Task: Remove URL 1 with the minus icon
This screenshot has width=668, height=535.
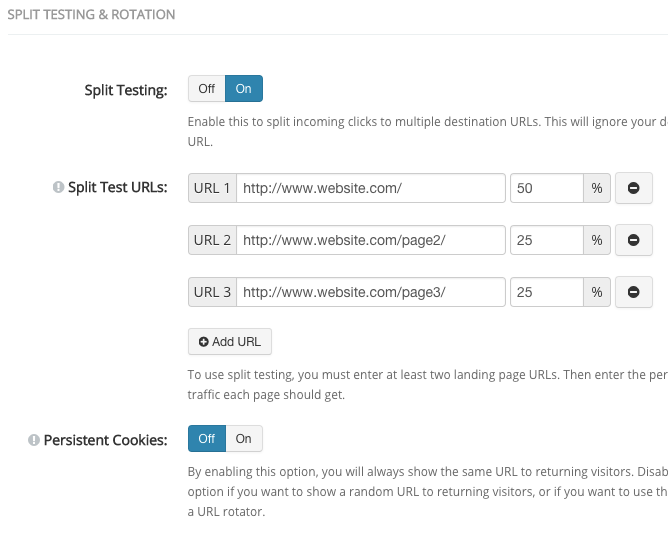Action: pos(633,188)
